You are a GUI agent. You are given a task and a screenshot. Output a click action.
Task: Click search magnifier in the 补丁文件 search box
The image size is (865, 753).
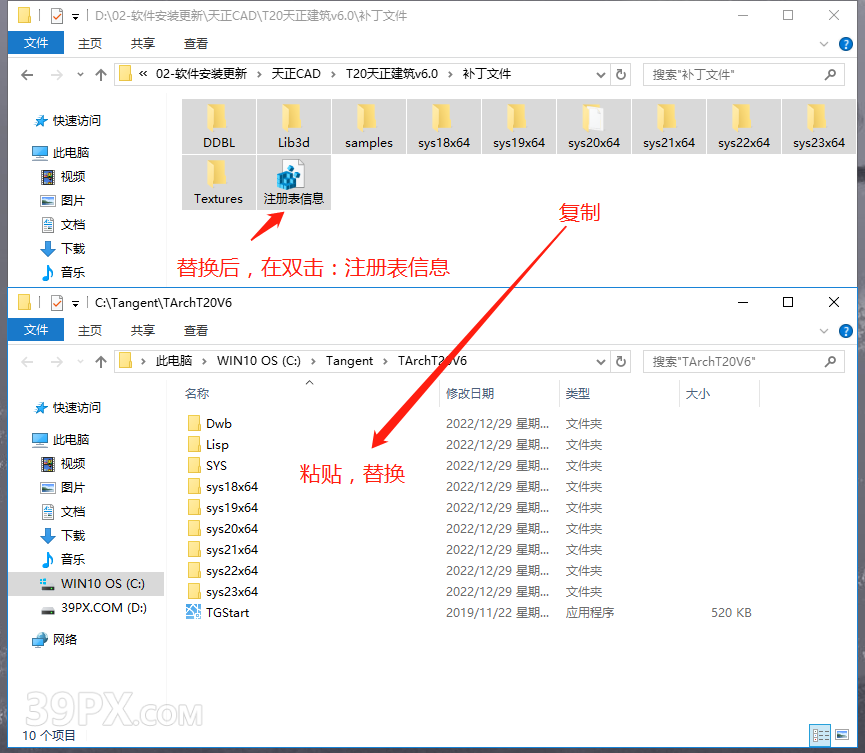830,74
